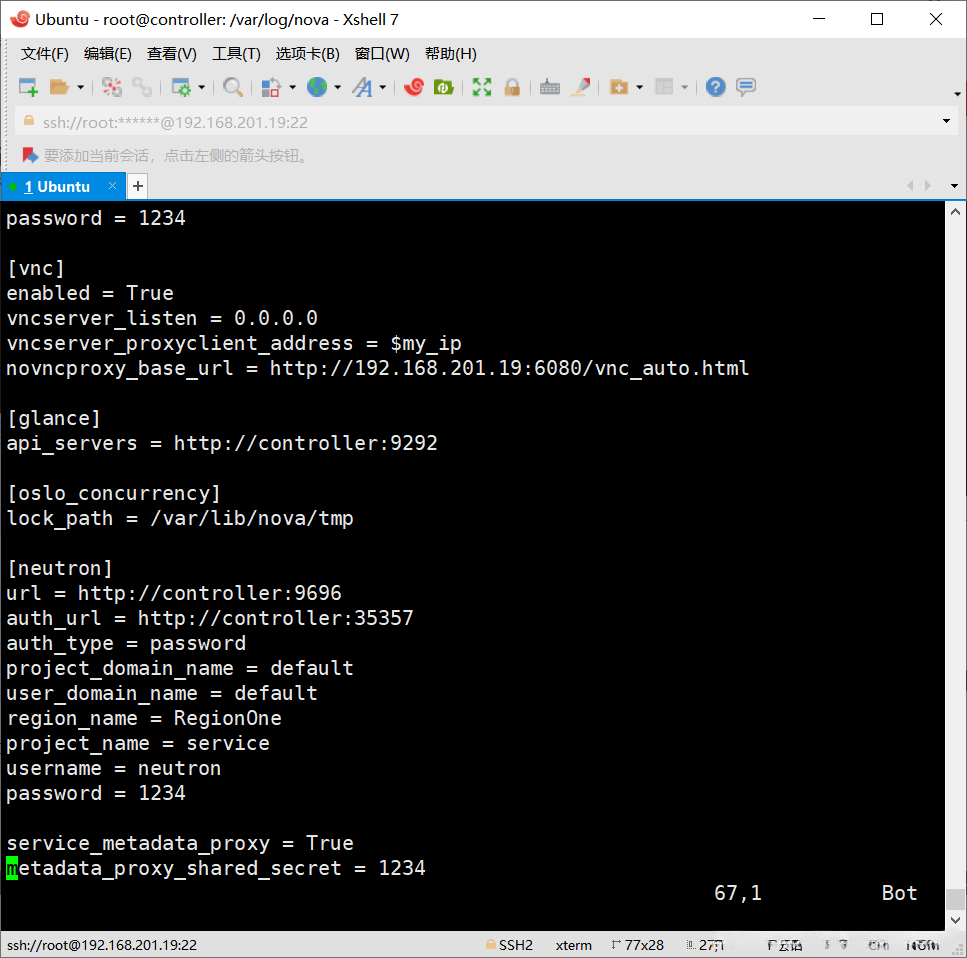The height and width of the screenshot is (958, 967).
Task: Click the lock_path = /var/lib/nova/tmp line
Action: (180, 518)
